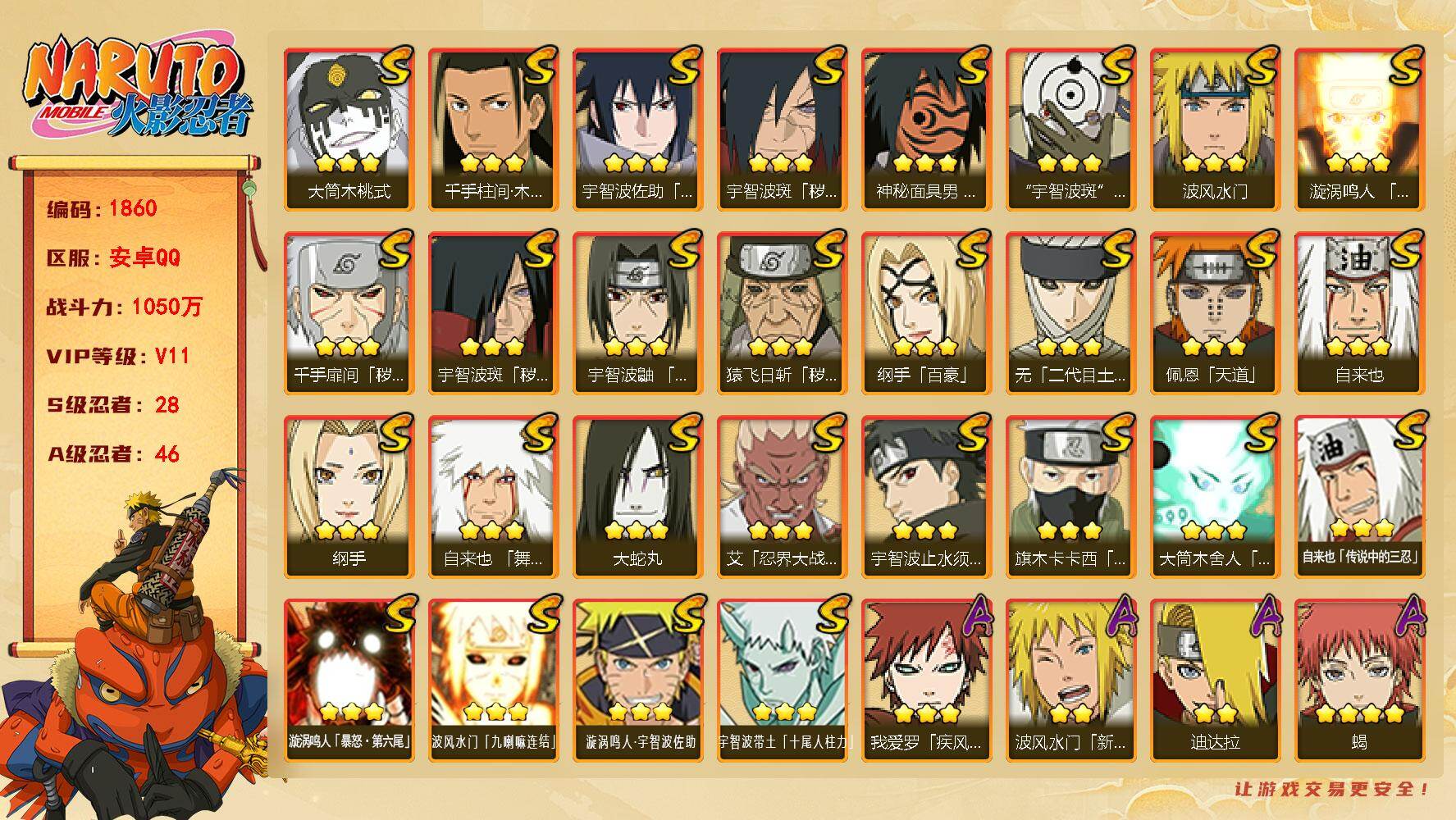Open the 波风水门 S-rank card
Screen dimensions: 1456x820
[1215, 130]
